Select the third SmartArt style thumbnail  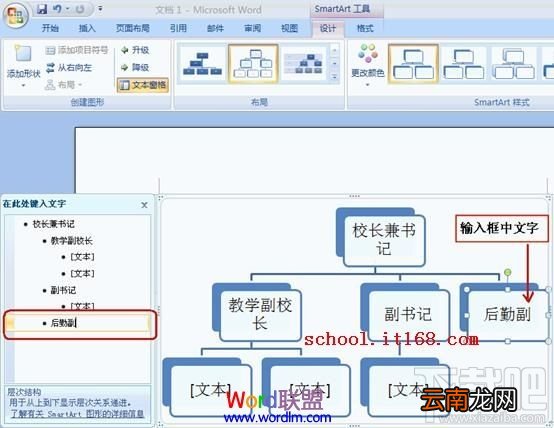click(x=514, y=64)
